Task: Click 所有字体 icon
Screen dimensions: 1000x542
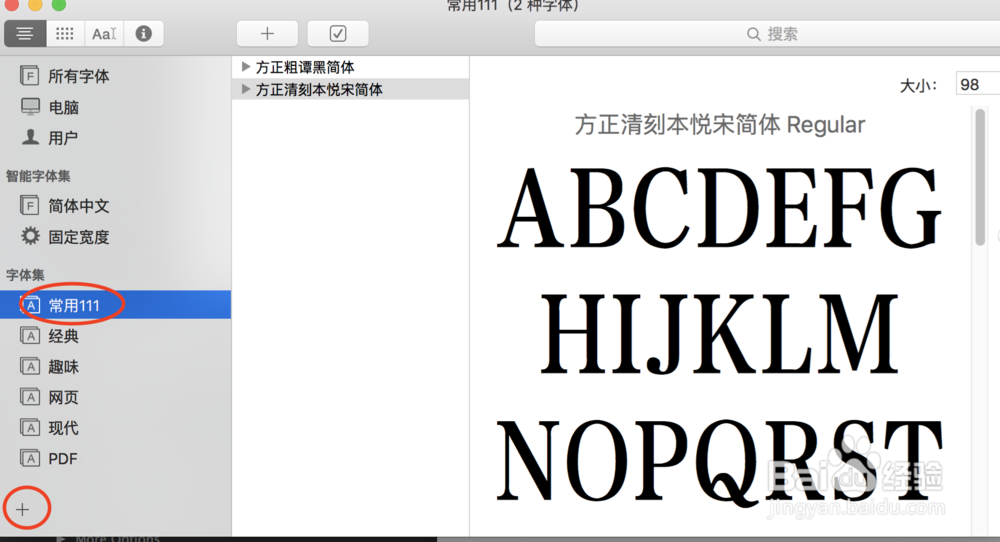Action: point(29,76)
